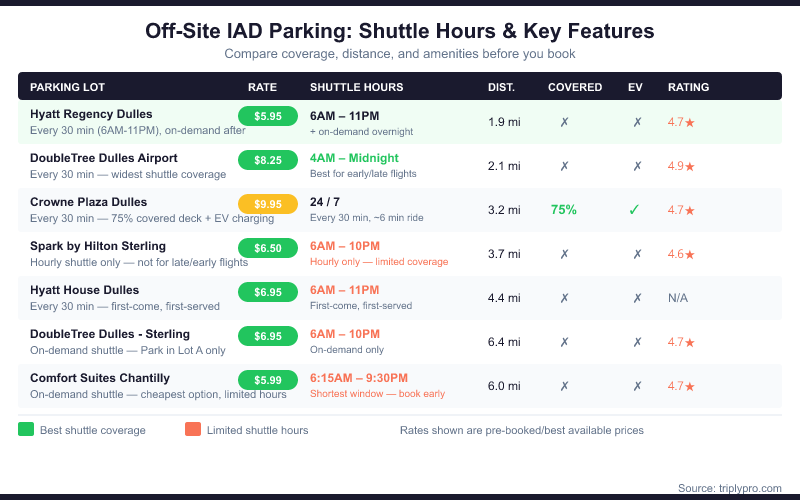
Task: Click the EV X mark for Hyatt Regency Dulles
Action: 637,122
